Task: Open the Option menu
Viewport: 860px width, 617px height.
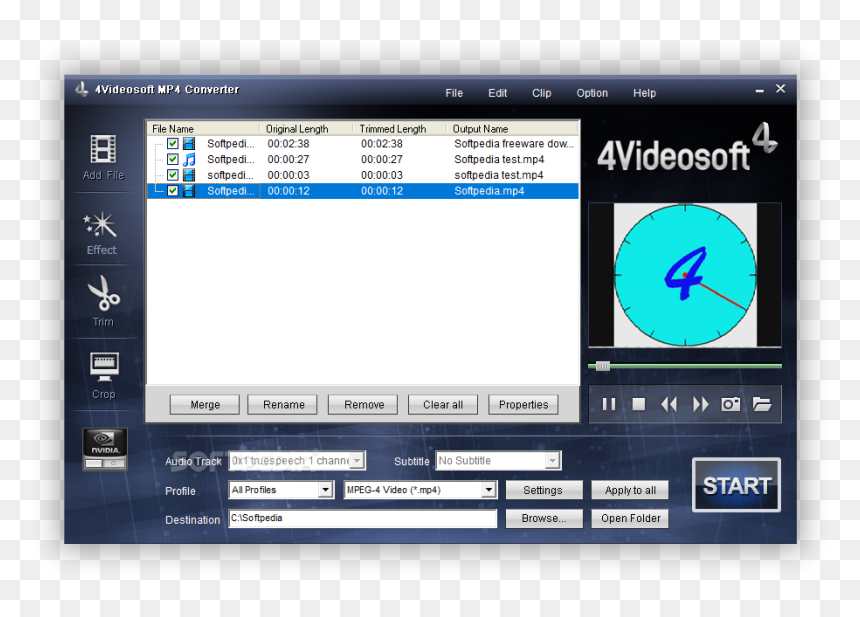Action: pos(592,93)
